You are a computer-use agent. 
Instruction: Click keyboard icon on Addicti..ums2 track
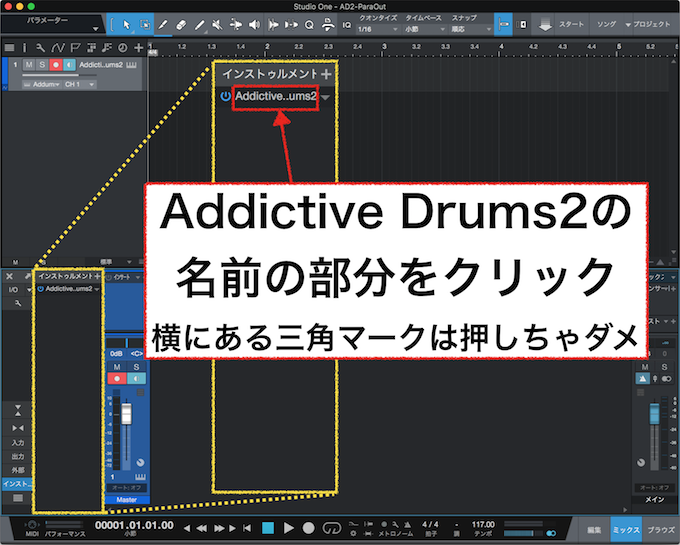(131, 65)
